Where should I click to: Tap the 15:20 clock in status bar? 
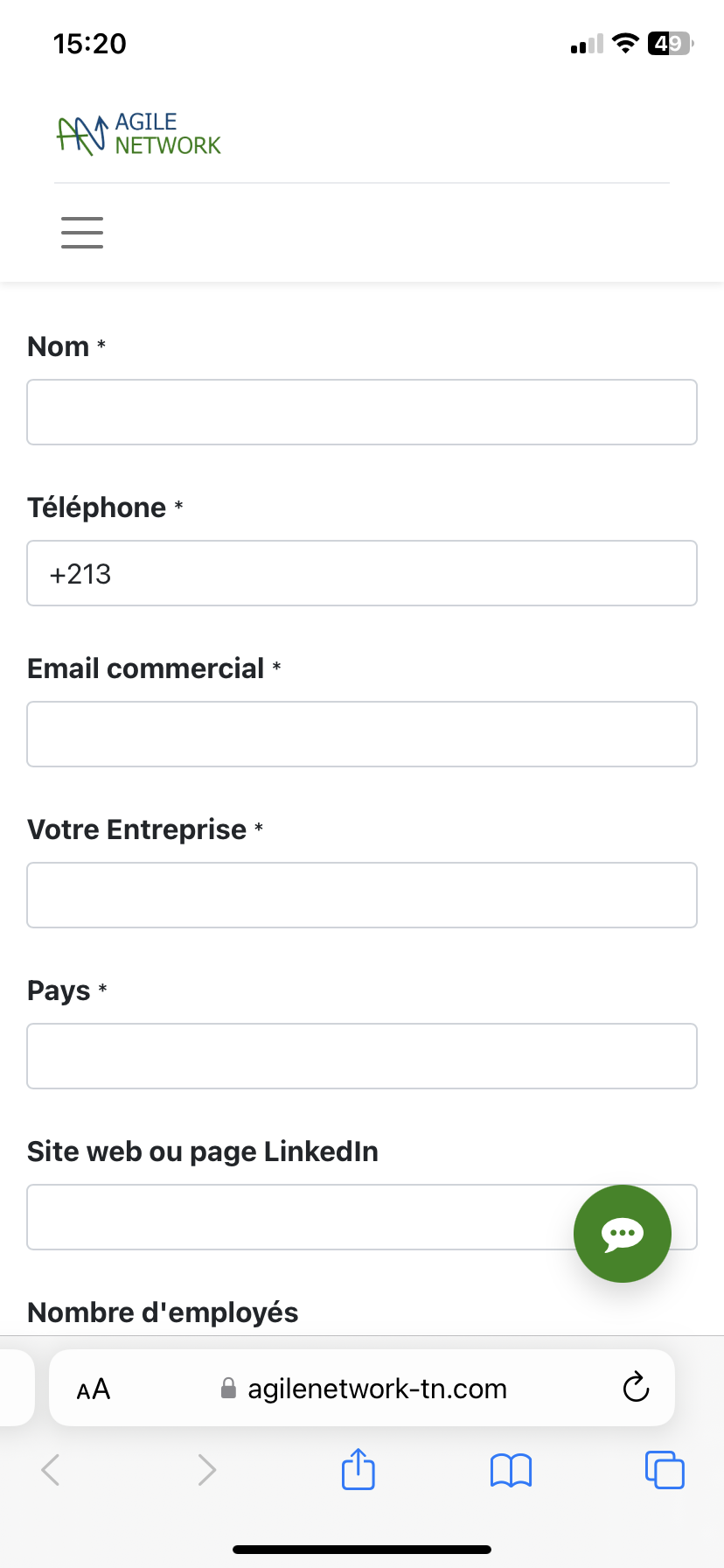[89, 44]
